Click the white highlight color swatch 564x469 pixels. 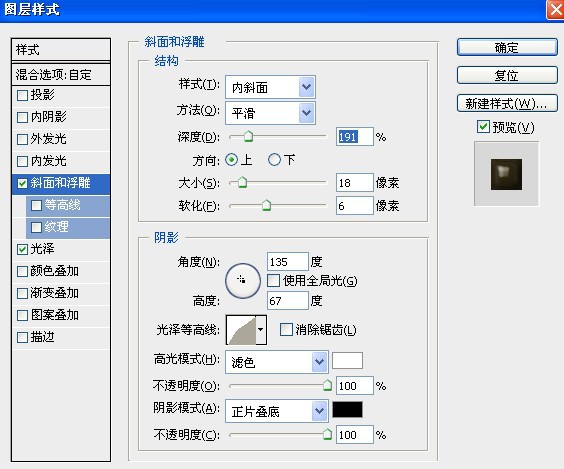pyautogui.click(x=347, y=361)
